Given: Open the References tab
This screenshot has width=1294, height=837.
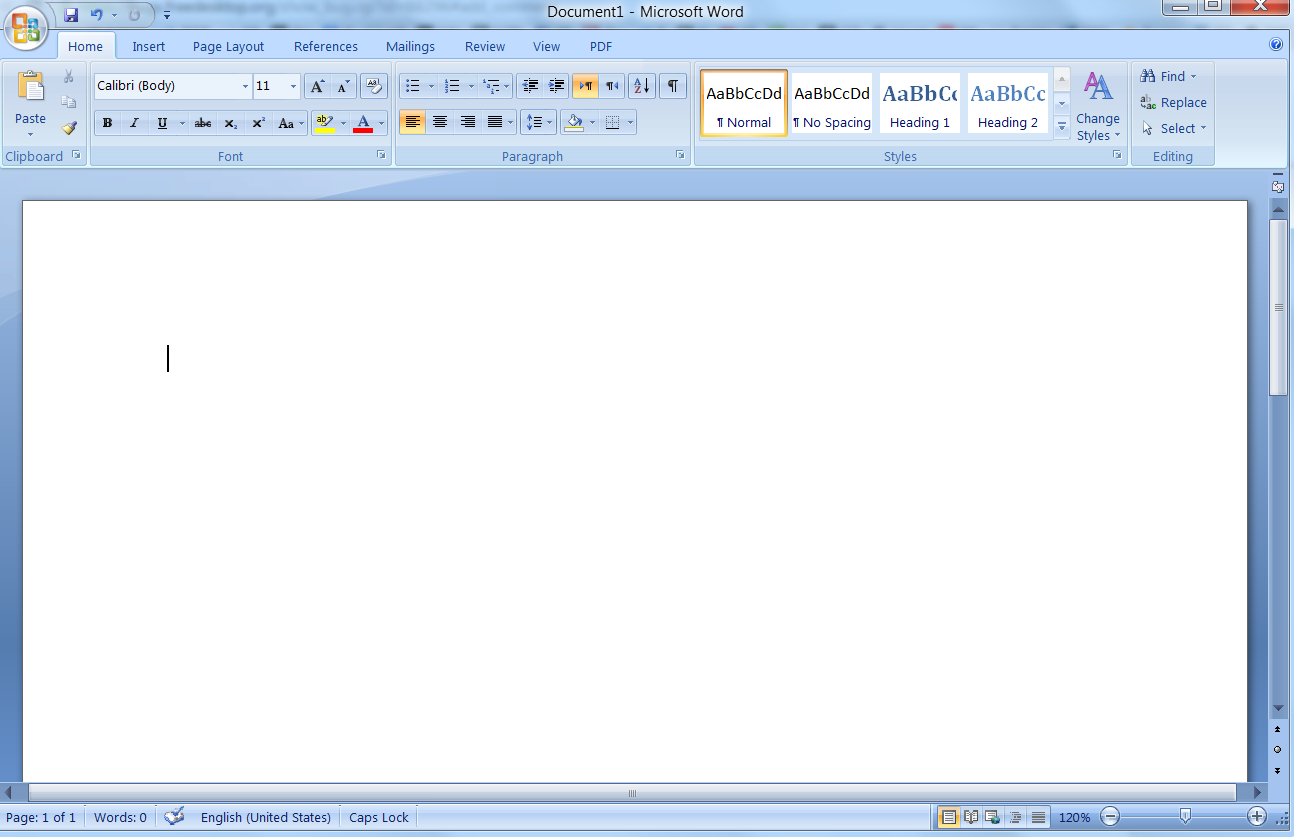Looking at the screenshot, I should [x=325, y=46].
